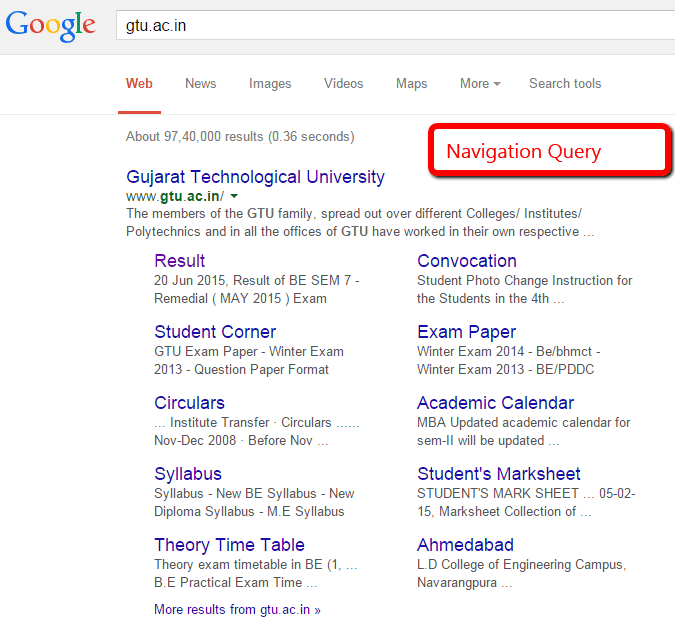Click the Google logo
Screen dimensions: 675x619
coord(50,26)
